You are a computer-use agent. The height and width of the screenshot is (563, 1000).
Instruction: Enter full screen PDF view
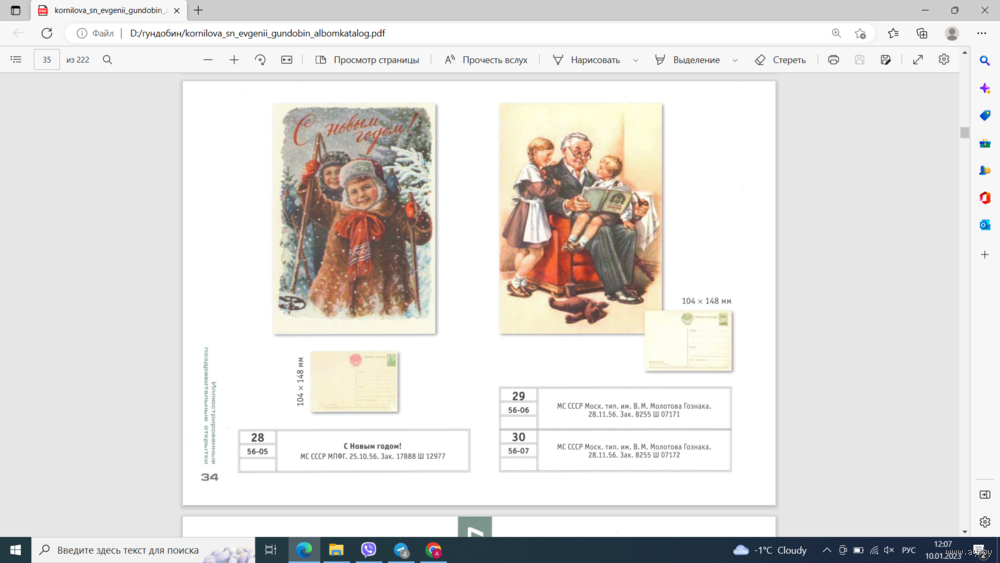(918, 59)
